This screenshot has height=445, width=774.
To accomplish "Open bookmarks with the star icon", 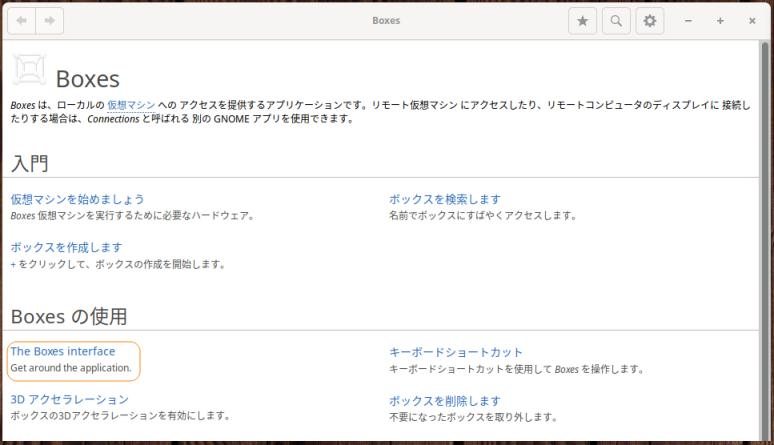I will click(x=582, y=21).
